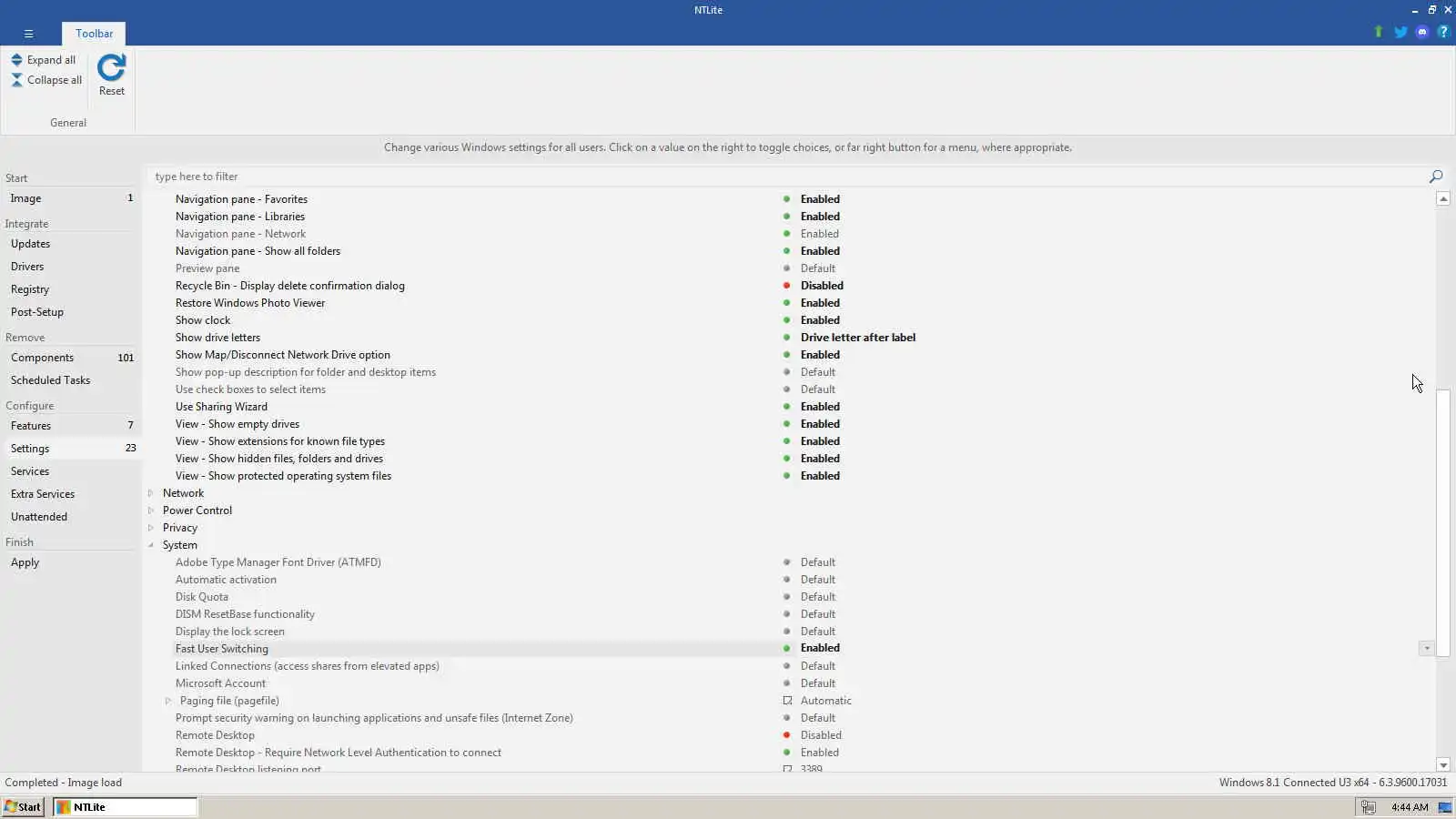Click the Expand all icon
The width and height of the screenshot is (1456, 819).
16,60
